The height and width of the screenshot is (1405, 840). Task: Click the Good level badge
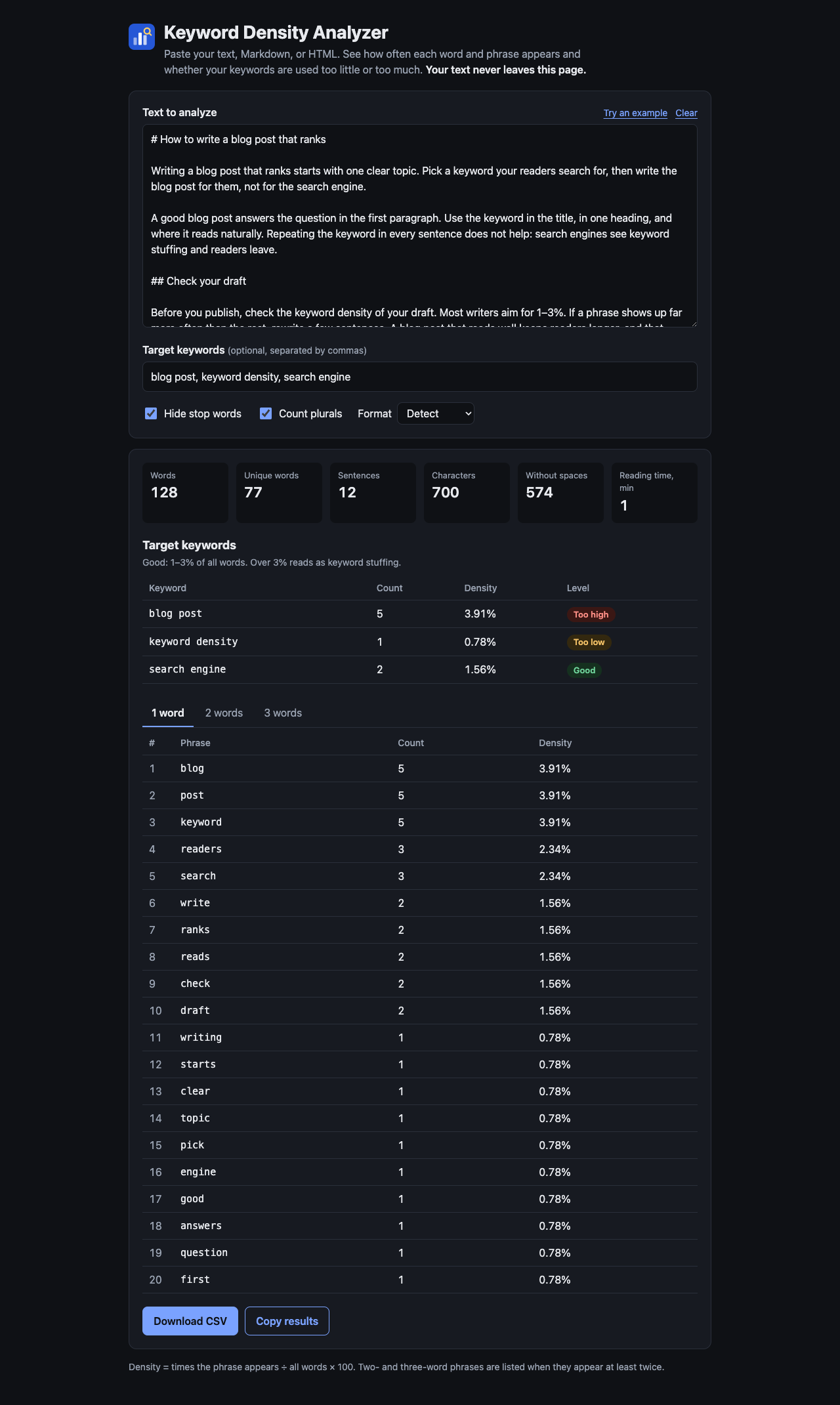click(584, 670)
